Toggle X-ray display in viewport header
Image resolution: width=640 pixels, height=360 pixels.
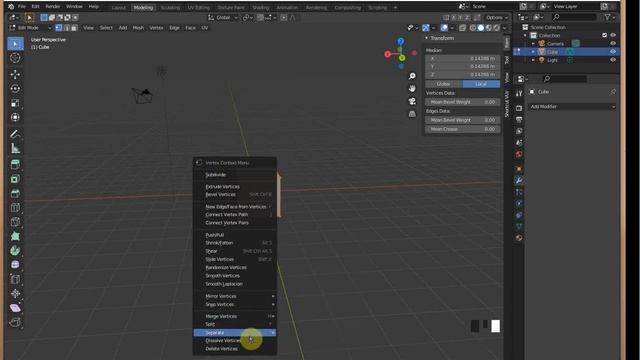(x=462, y=28)
